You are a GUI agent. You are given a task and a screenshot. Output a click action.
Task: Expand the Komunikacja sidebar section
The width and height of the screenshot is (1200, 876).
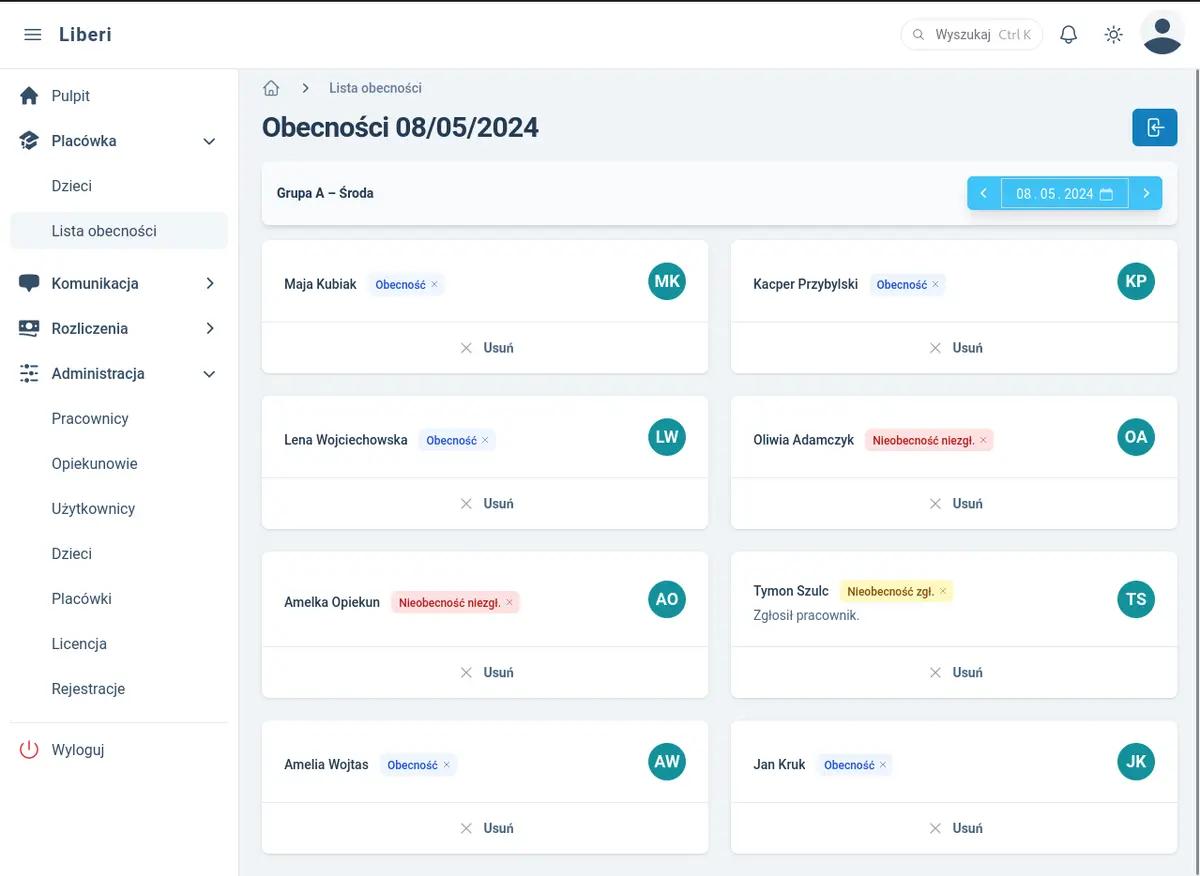[x=209, y=284]
